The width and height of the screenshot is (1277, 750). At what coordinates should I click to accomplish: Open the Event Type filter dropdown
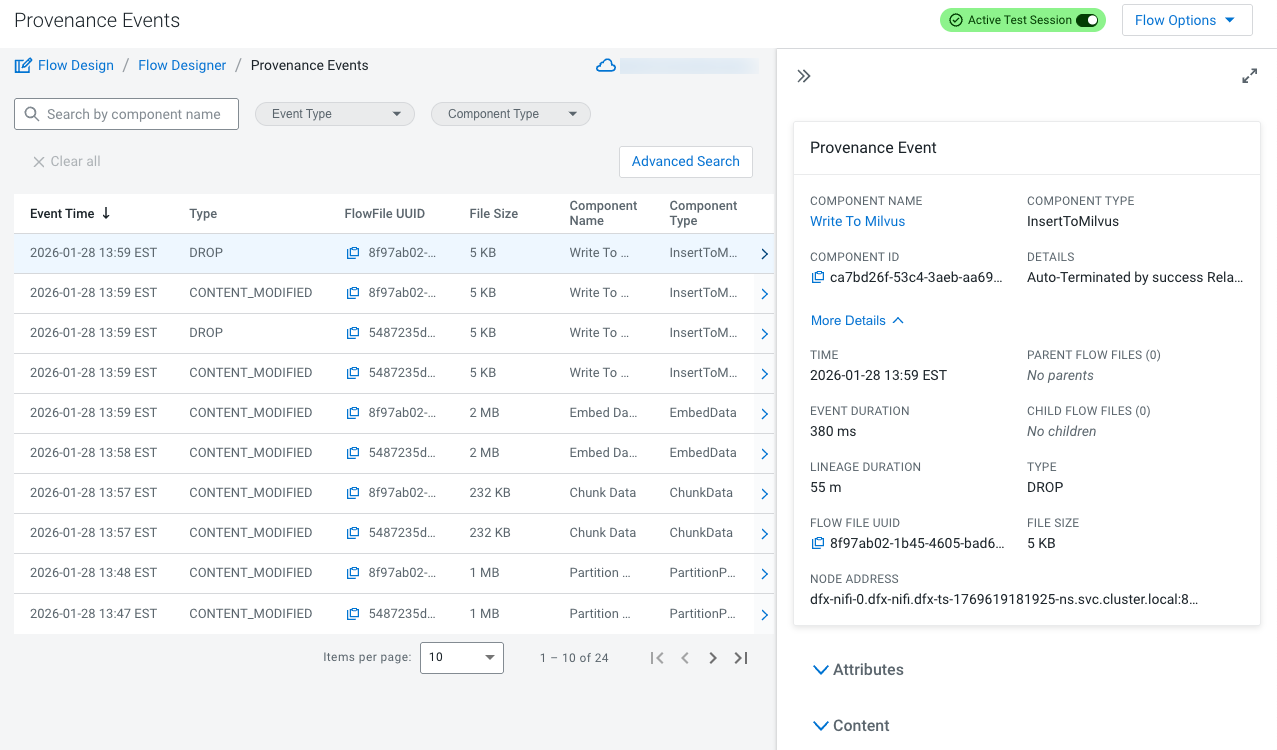click(335, 114)
